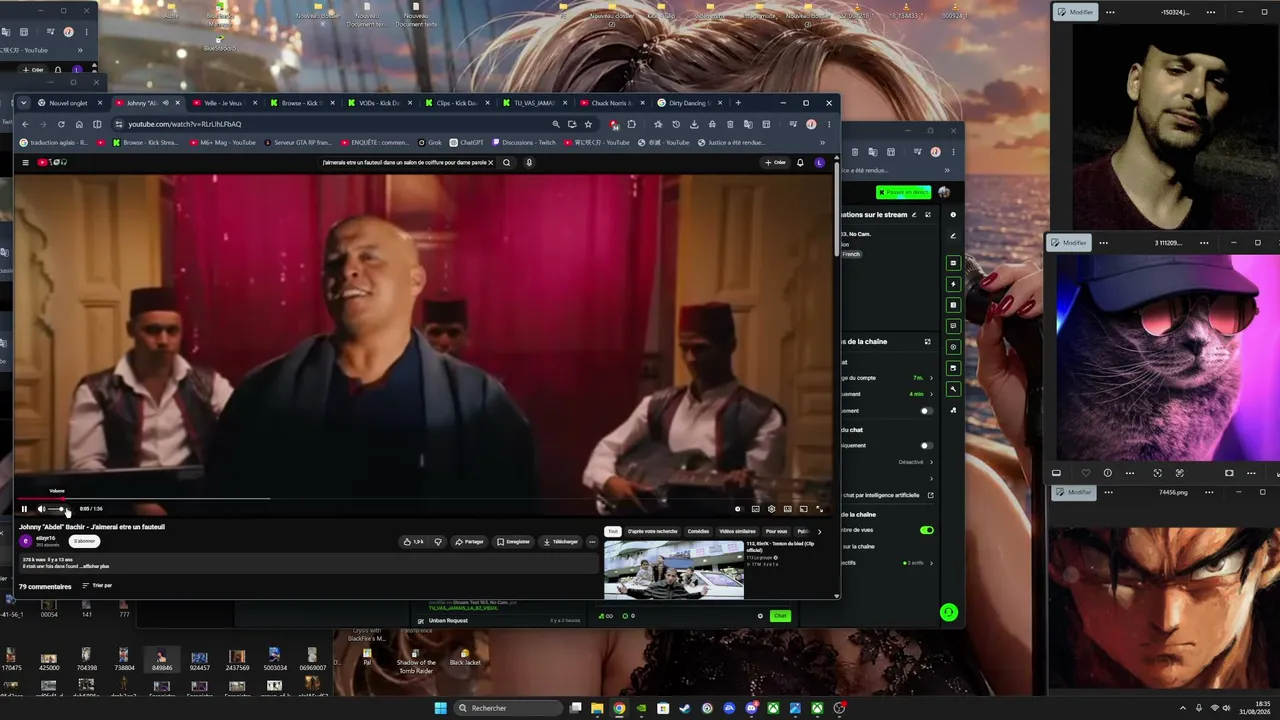The image size is (1280, 720).
Task: Favorite the cat image with the heart
Action: coord(1086,473)
